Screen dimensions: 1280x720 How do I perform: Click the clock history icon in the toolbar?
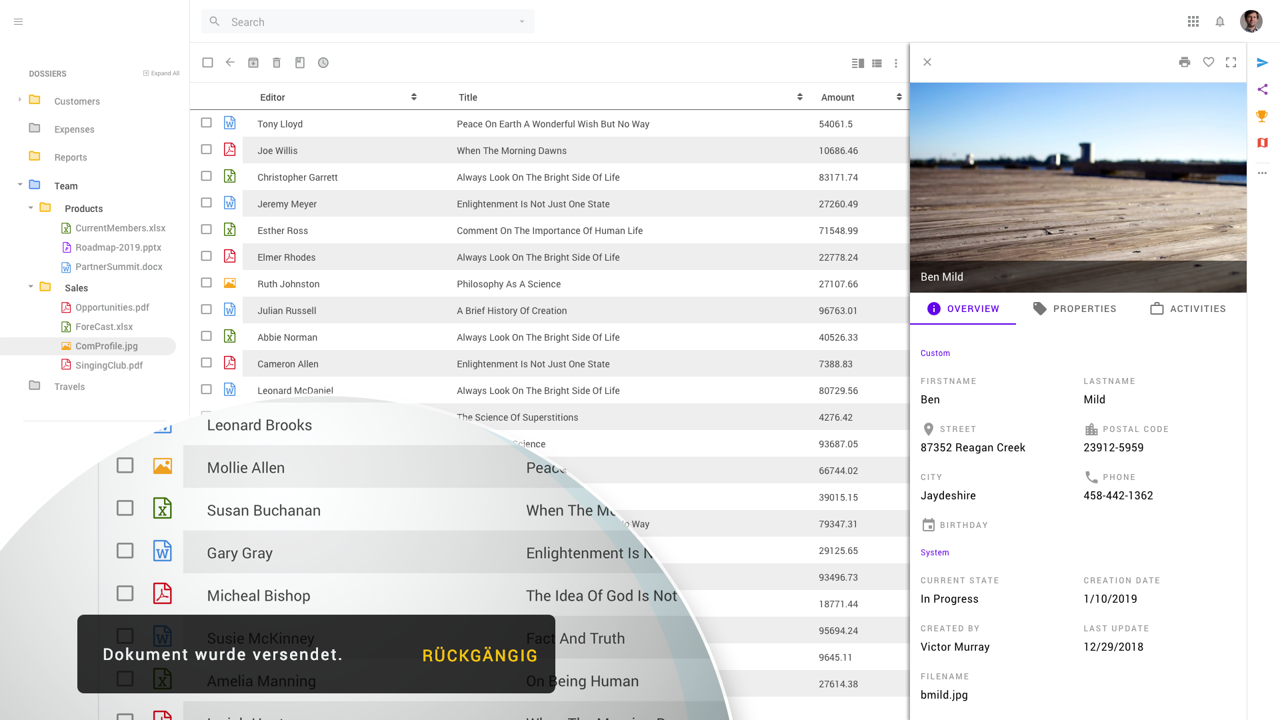(323, 63)
